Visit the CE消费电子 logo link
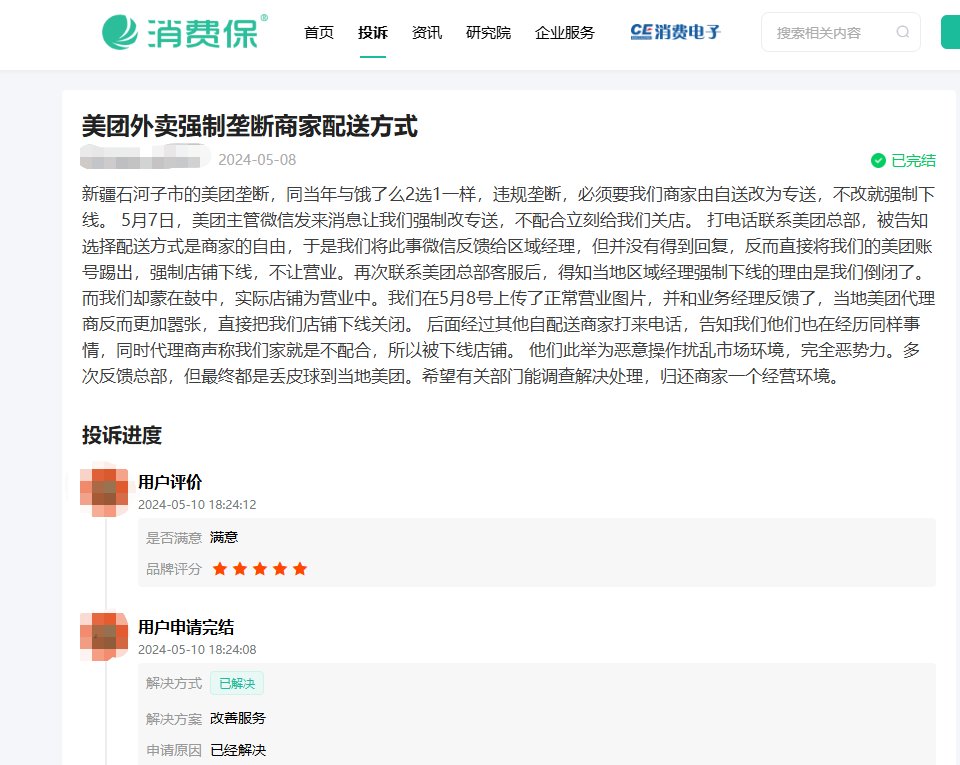 (675, 32)
